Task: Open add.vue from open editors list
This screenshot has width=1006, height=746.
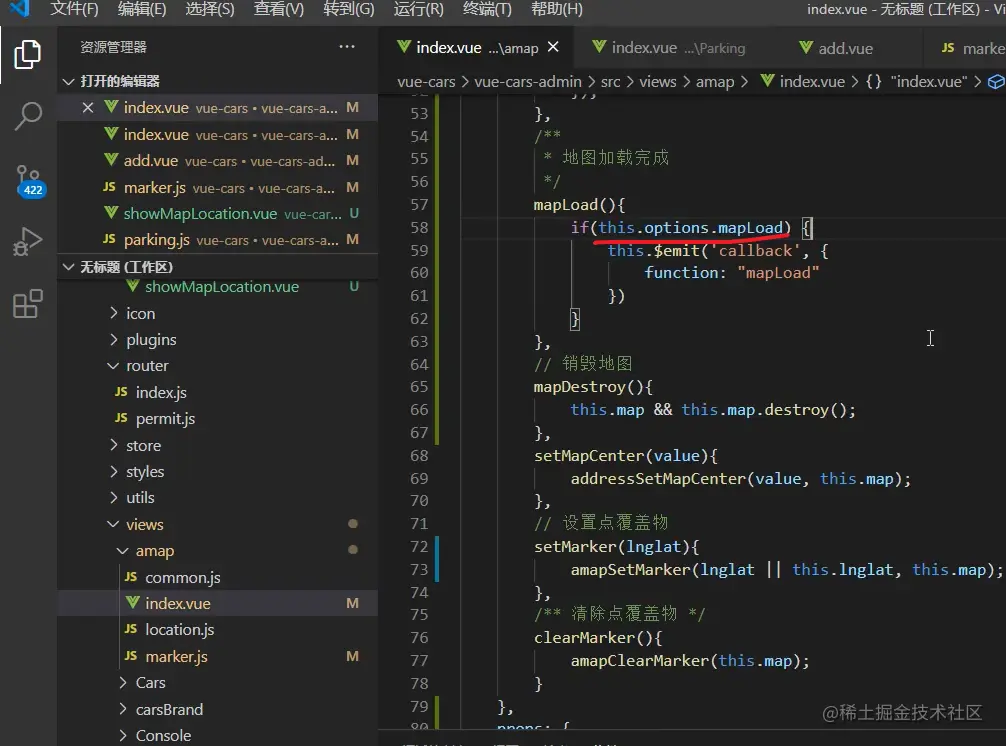Action: (217, 160)
